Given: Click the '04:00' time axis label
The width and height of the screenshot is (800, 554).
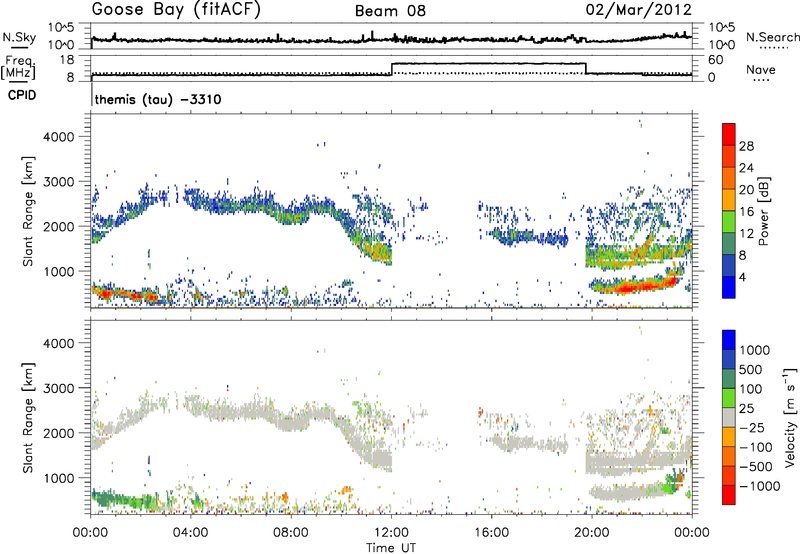Looking at the screenshot, I should click(x=190, y=533).
